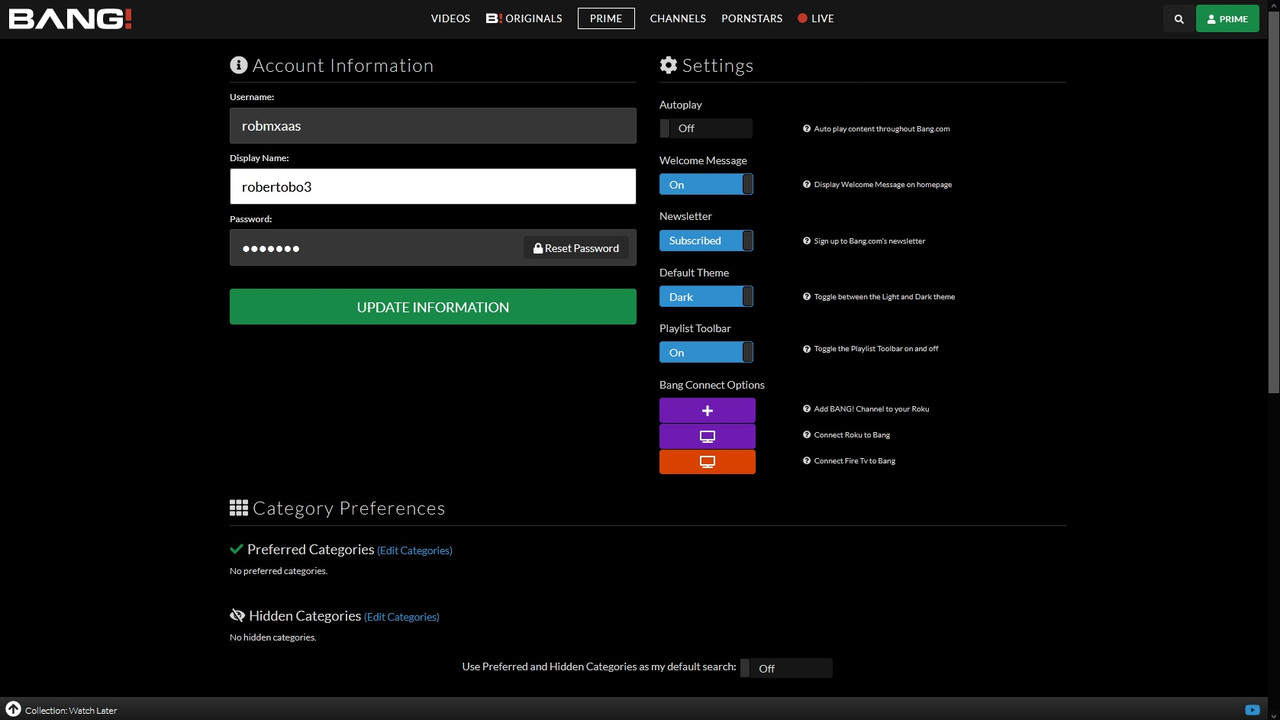Screen dimensions: 1280x720
Task: Toggle the Autoplay switch
Action: 706,128
